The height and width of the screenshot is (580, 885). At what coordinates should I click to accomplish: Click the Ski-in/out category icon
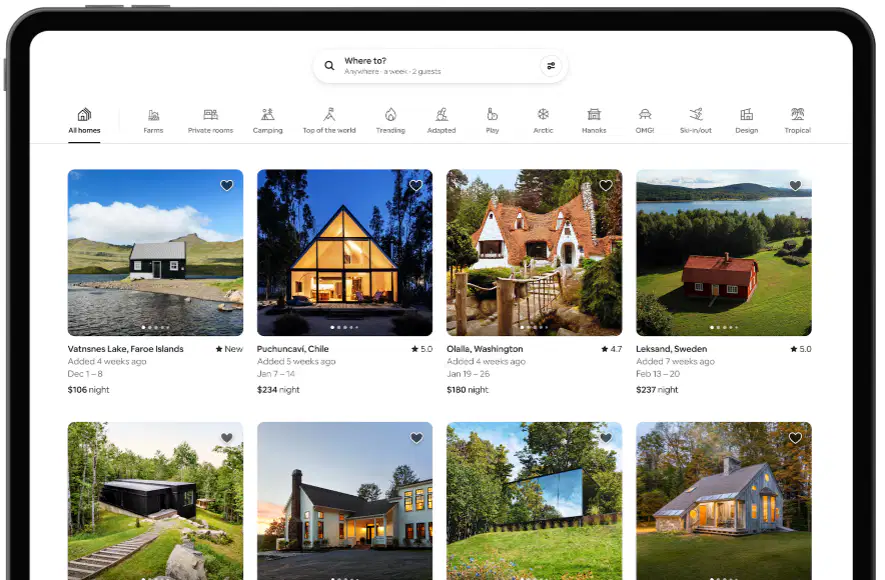(696, 115)
